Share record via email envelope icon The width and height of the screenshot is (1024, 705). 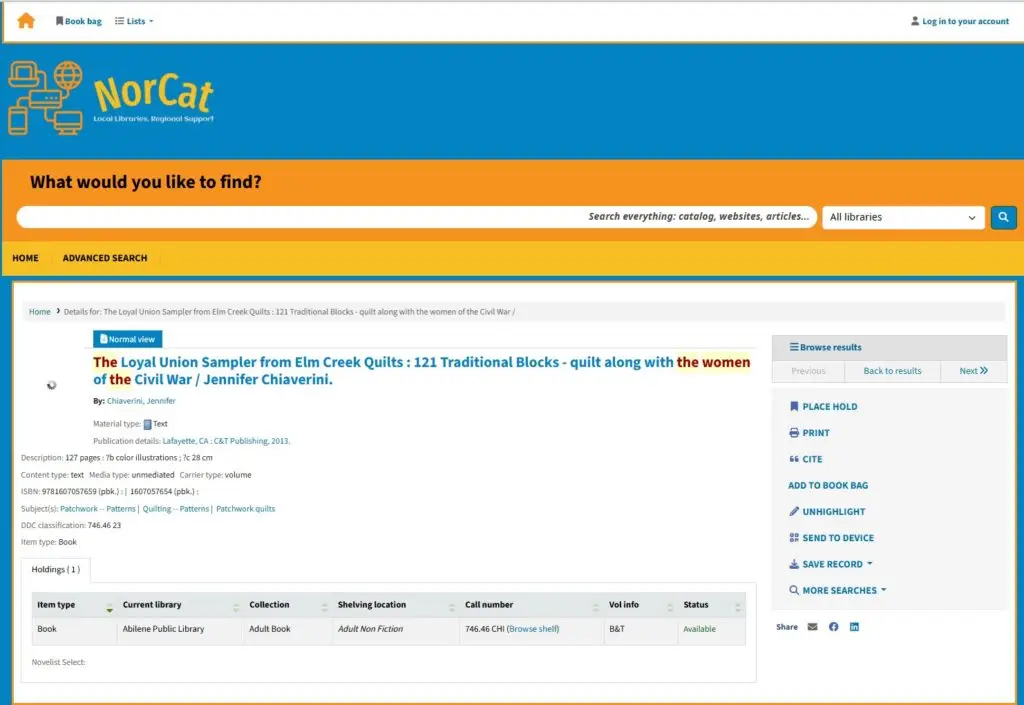[x=812, y=627]
